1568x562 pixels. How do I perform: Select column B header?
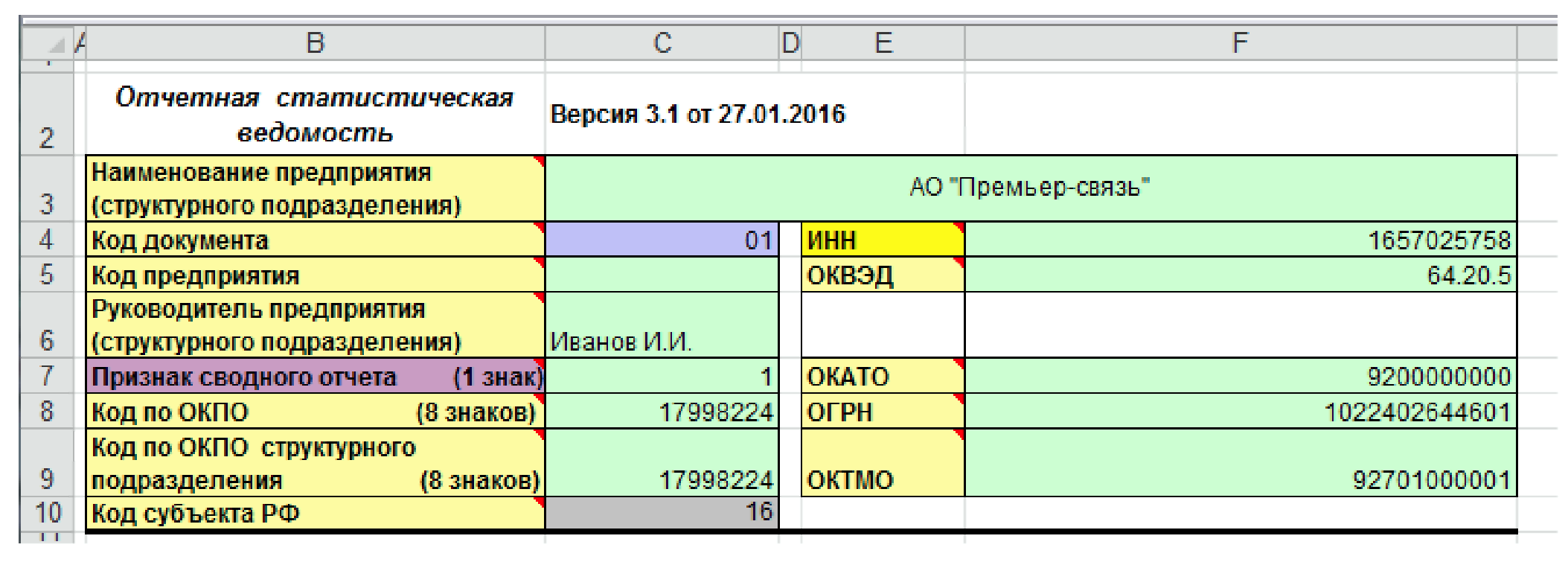click(x=316, y=43)
